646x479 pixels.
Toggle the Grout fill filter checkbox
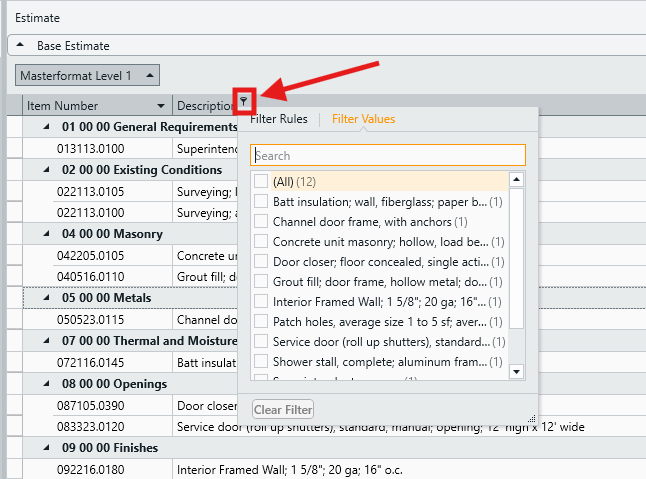click(x=261, y=281)
